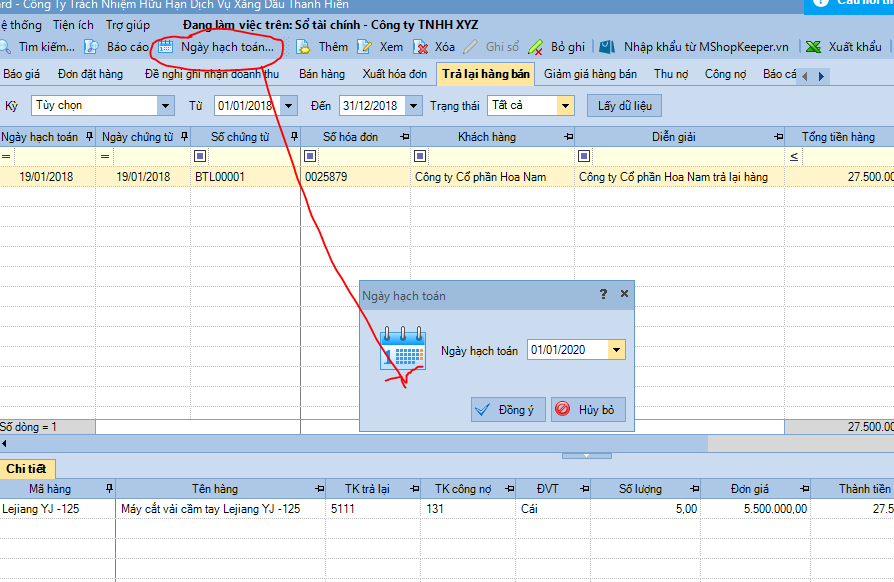The width and height of the screenshot is (894, 582).
Task: Pin the Số lượng column
Action: 694,489
